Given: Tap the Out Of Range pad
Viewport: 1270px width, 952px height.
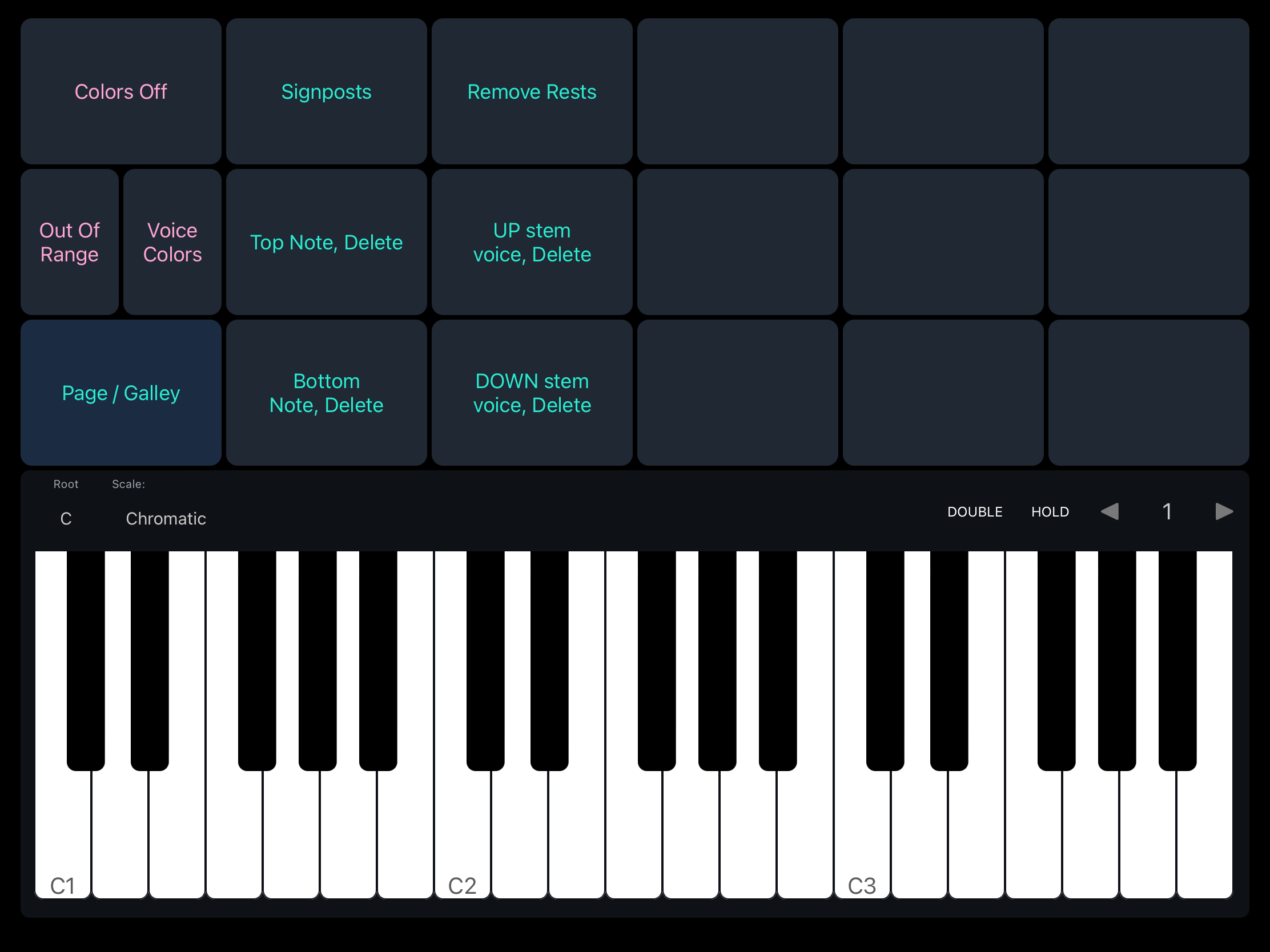Looking at the screenshot, I should [70, 242].
